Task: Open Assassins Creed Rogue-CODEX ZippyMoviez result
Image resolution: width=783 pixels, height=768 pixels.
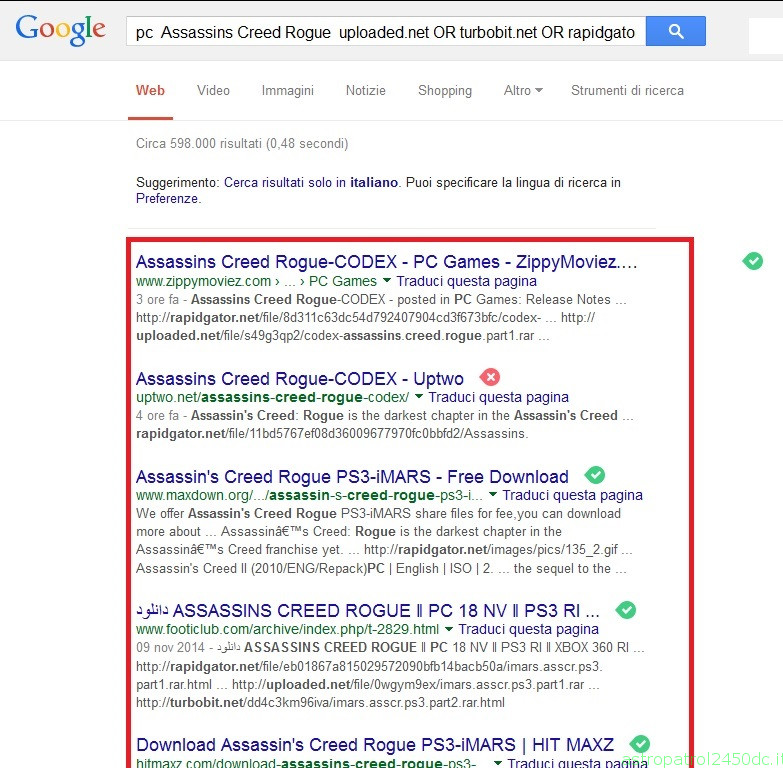Action: pyautogui.click(x=387, y=262)
